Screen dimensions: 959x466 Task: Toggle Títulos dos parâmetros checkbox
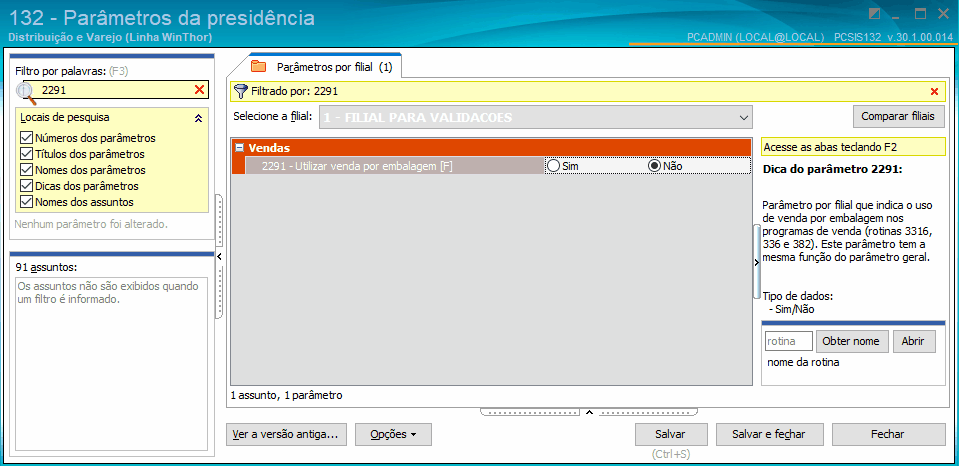click(x=26, y=153)
